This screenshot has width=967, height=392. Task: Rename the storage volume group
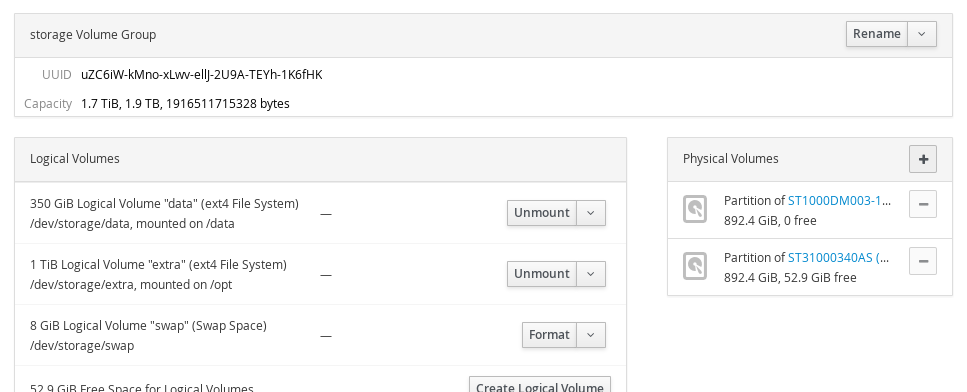pos(876,34)
